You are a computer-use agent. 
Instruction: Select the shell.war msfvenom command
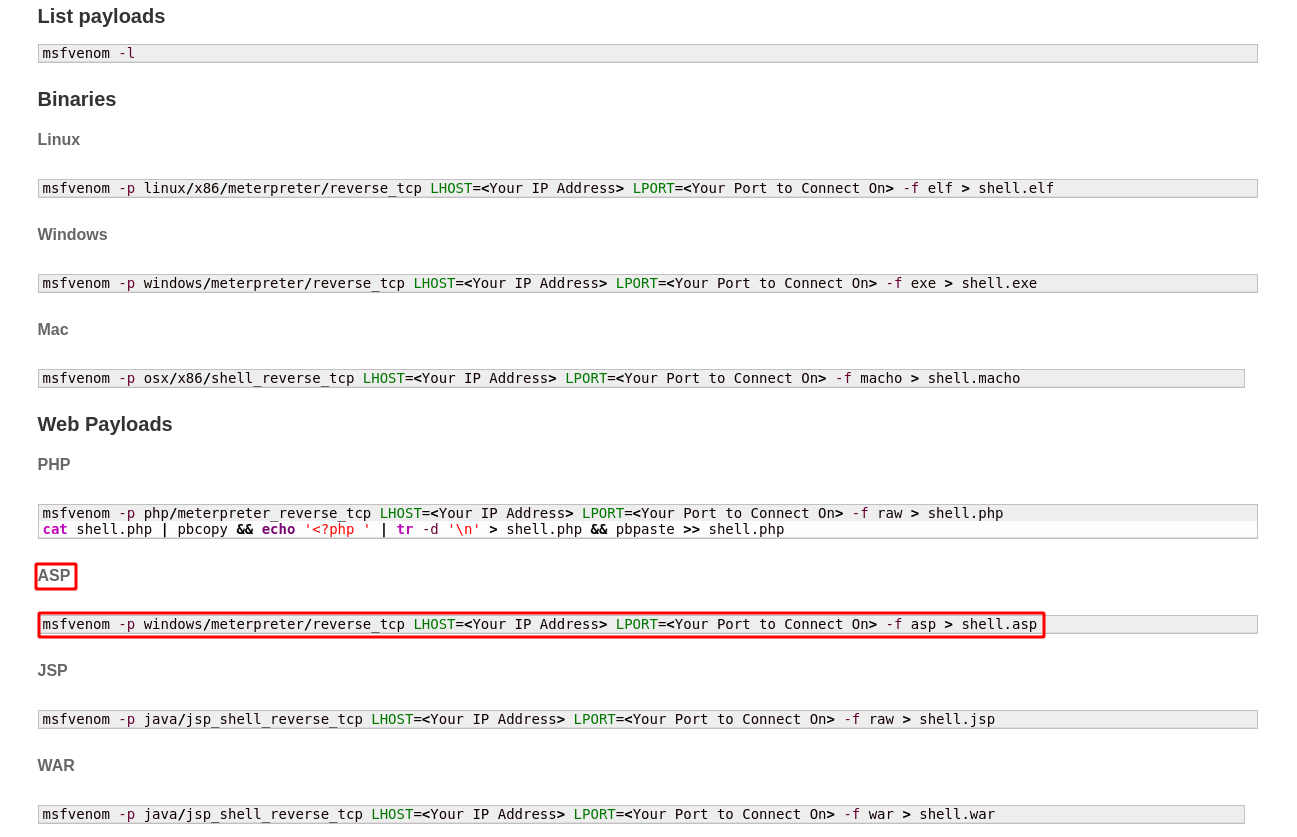pos(641,814)
